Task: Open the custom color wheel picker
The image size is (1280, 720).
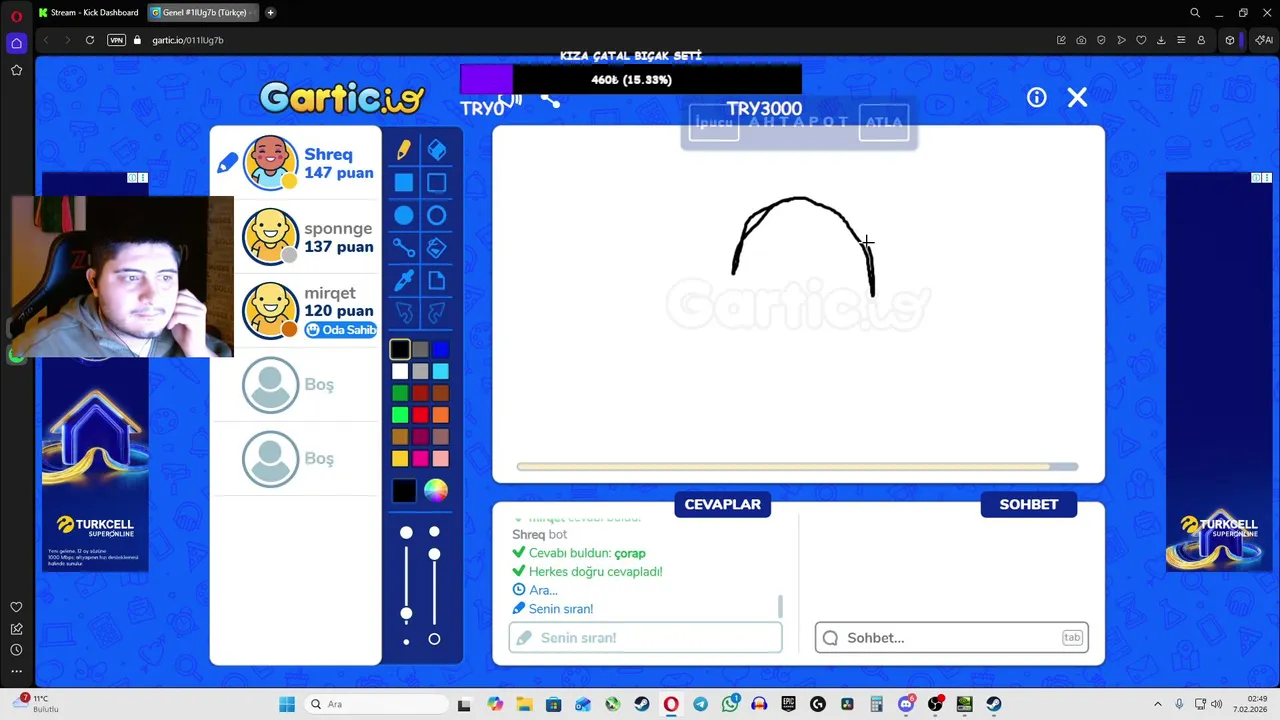Action: 435,490
